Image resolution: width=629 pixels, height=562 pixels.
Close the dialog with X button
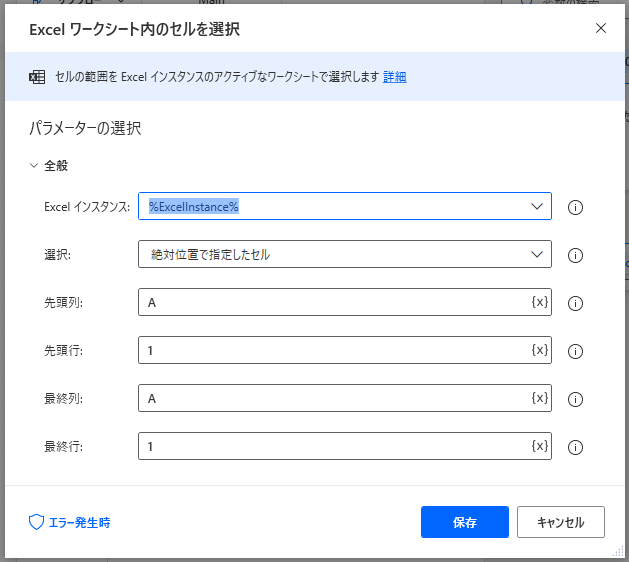click(x=601, y=28)
